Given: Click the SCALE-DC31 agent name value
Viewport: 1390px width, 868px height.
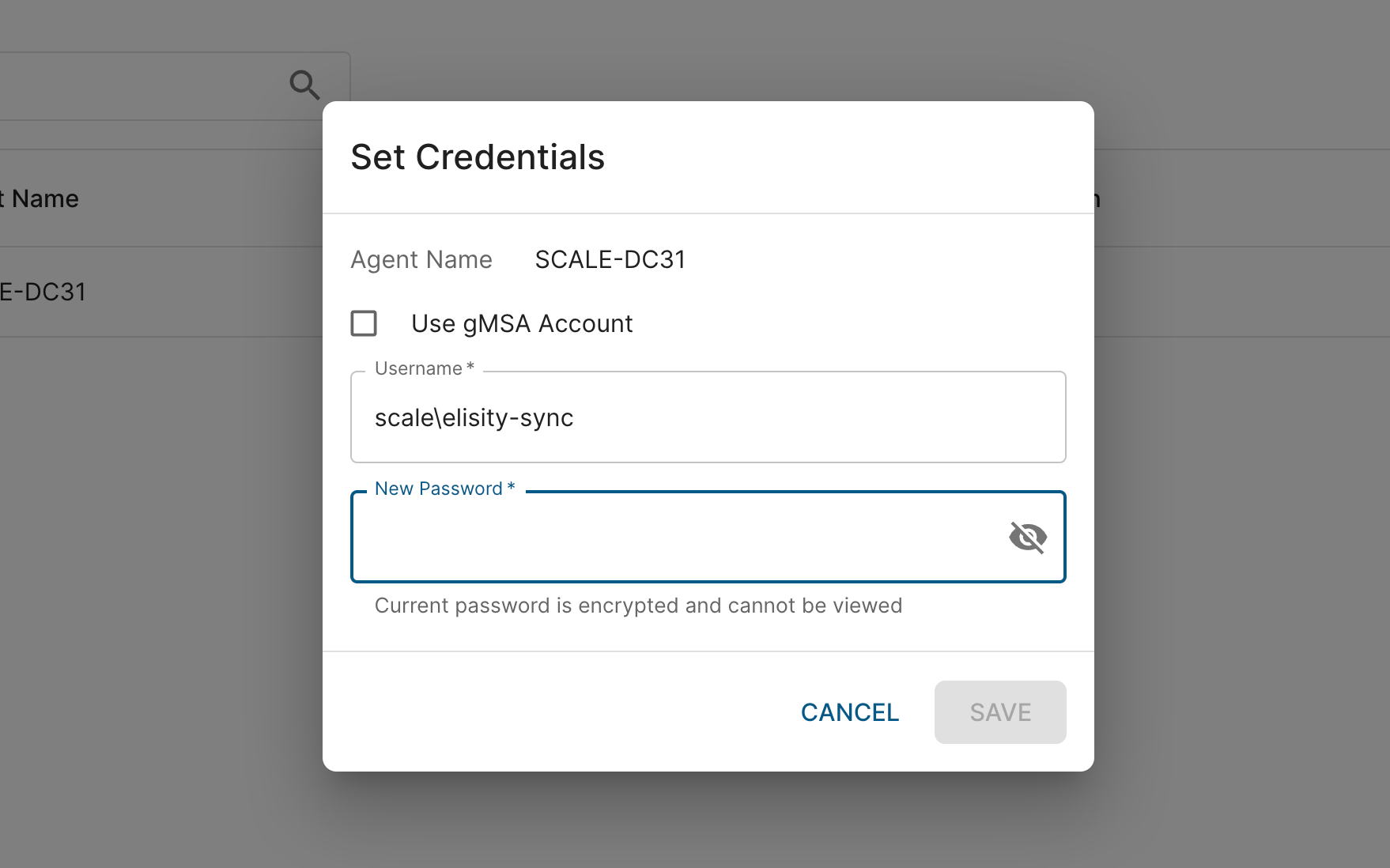Looking at the screenshot, I should (610, 259).
